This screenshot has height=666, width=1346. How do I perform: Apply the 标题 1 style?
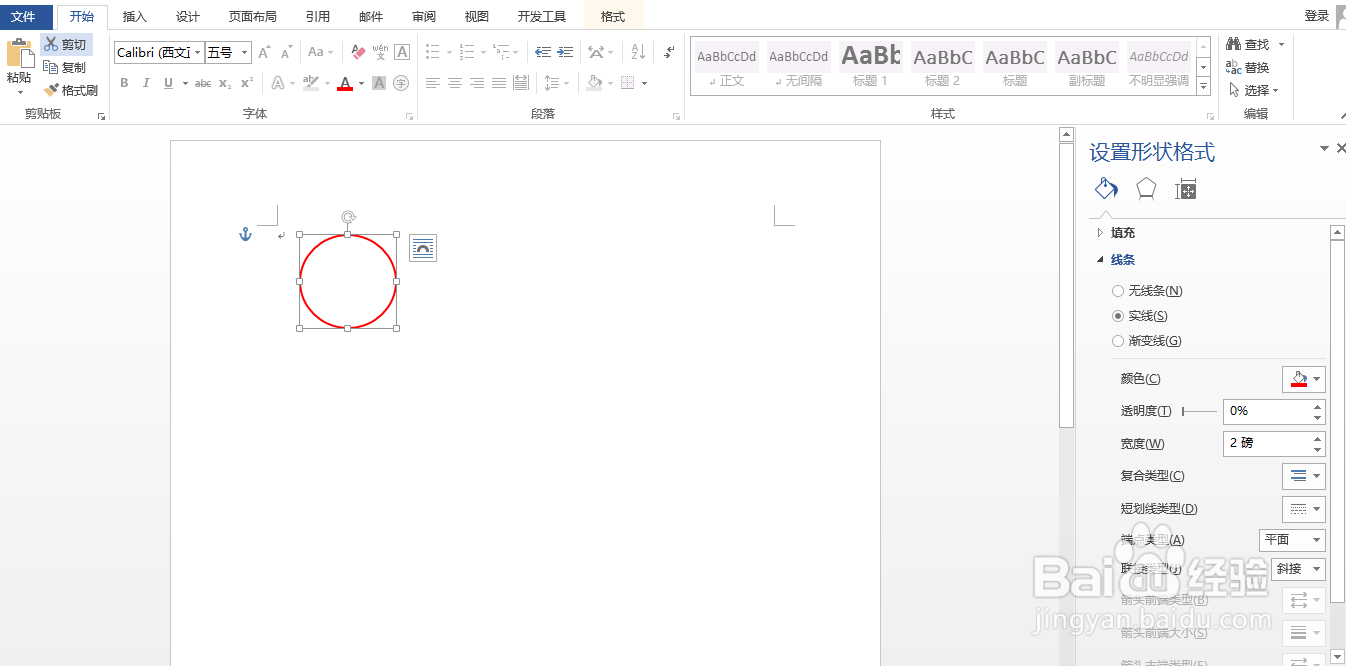[870, 67]
